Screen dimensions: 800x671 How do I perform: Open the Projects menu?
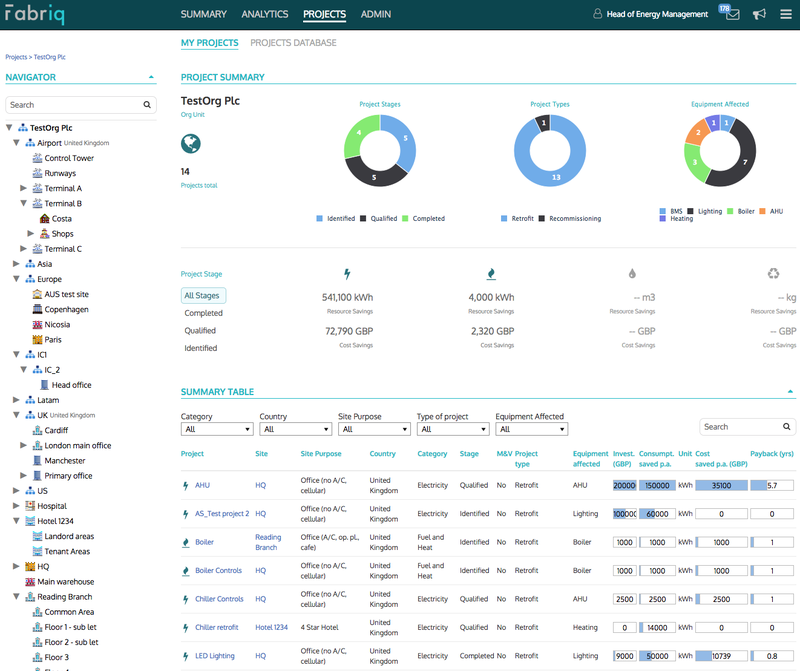[x=324, y=14]
